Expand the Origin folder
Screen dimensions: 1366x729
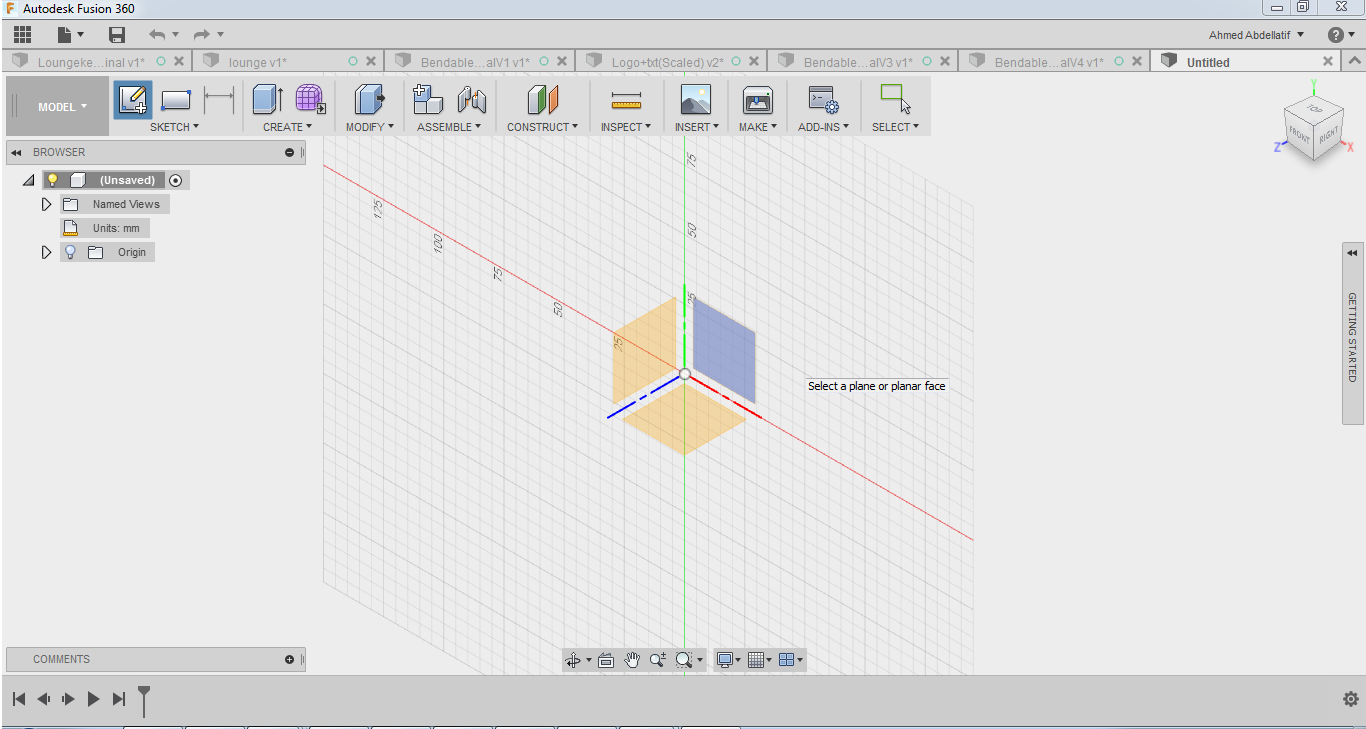pyautogui.click(x=46, y=252)
